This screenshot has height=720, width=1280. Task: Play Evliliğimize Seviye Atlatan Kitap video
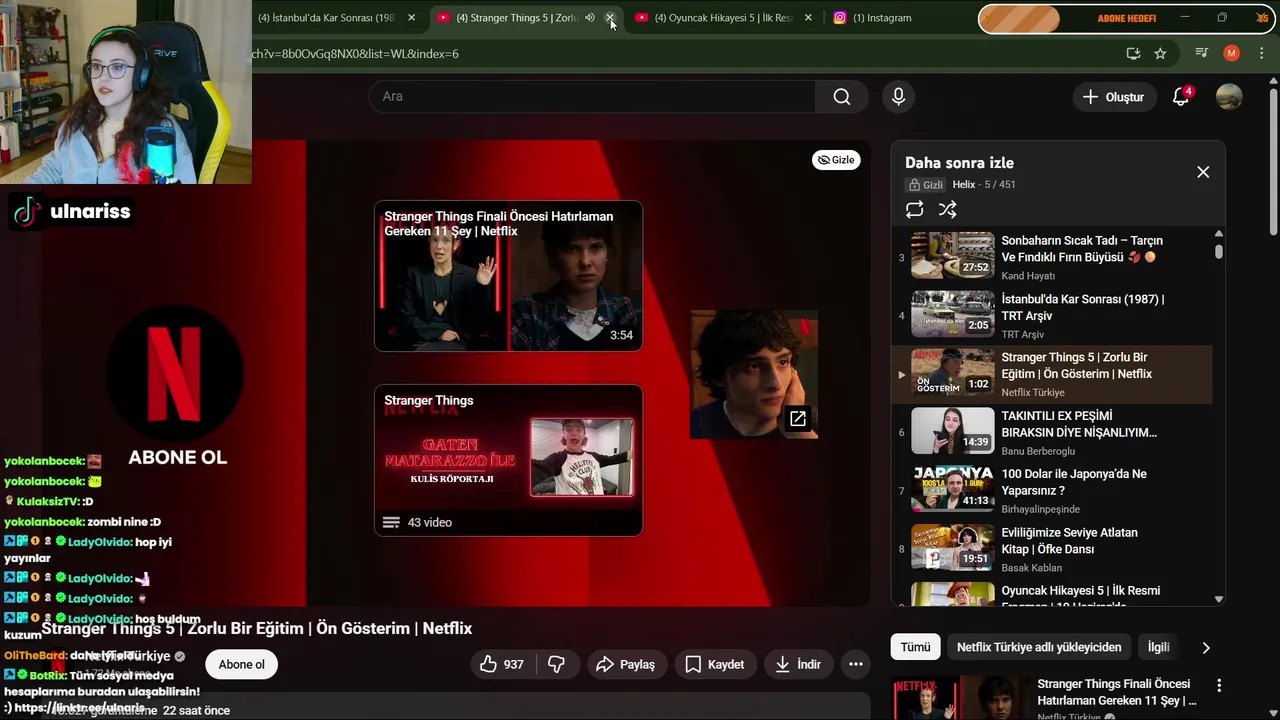1051,549
